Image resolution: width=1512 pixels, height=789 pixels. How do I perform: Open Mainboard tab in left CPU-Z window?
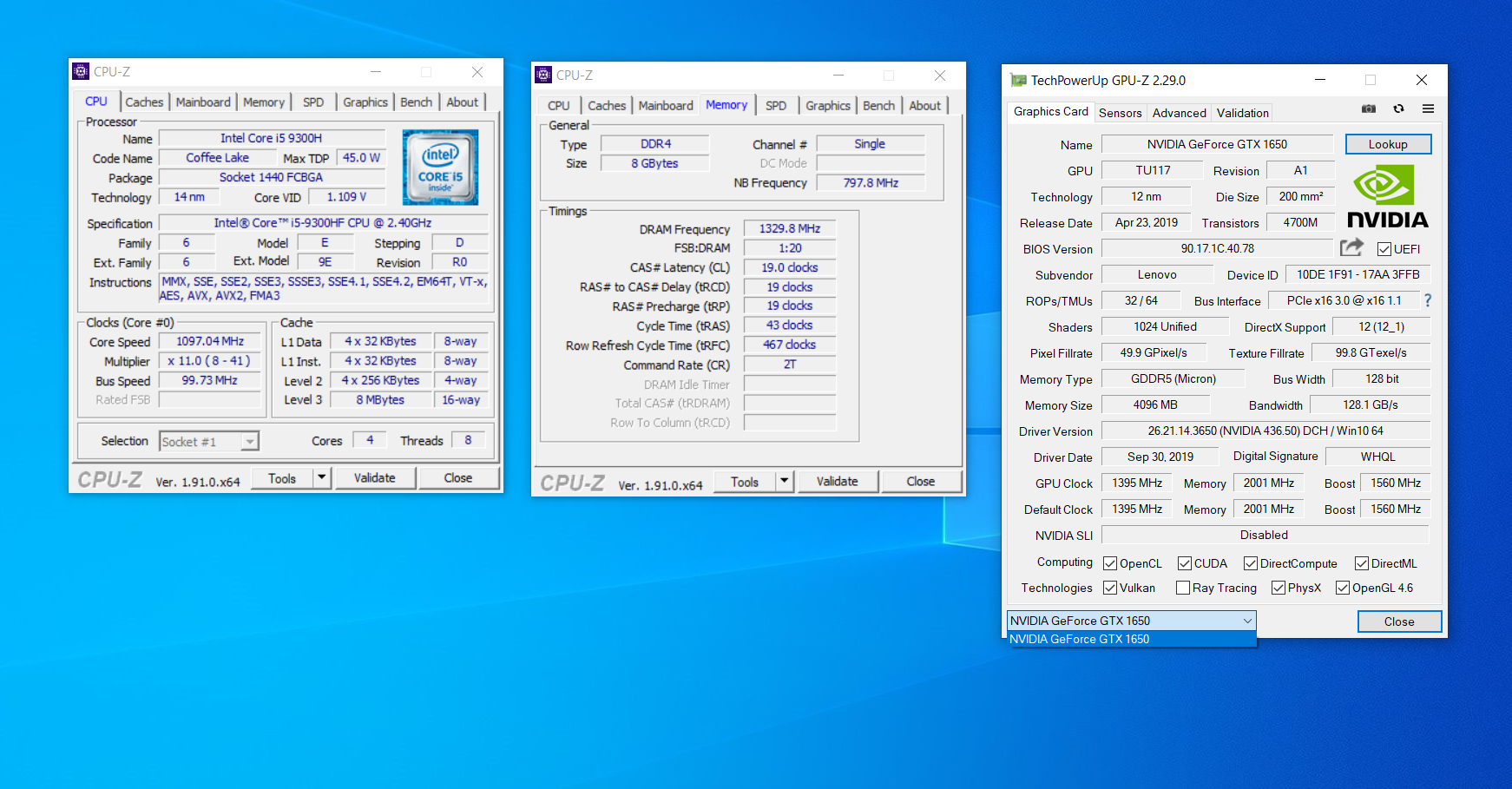click(x=203, y=102)
